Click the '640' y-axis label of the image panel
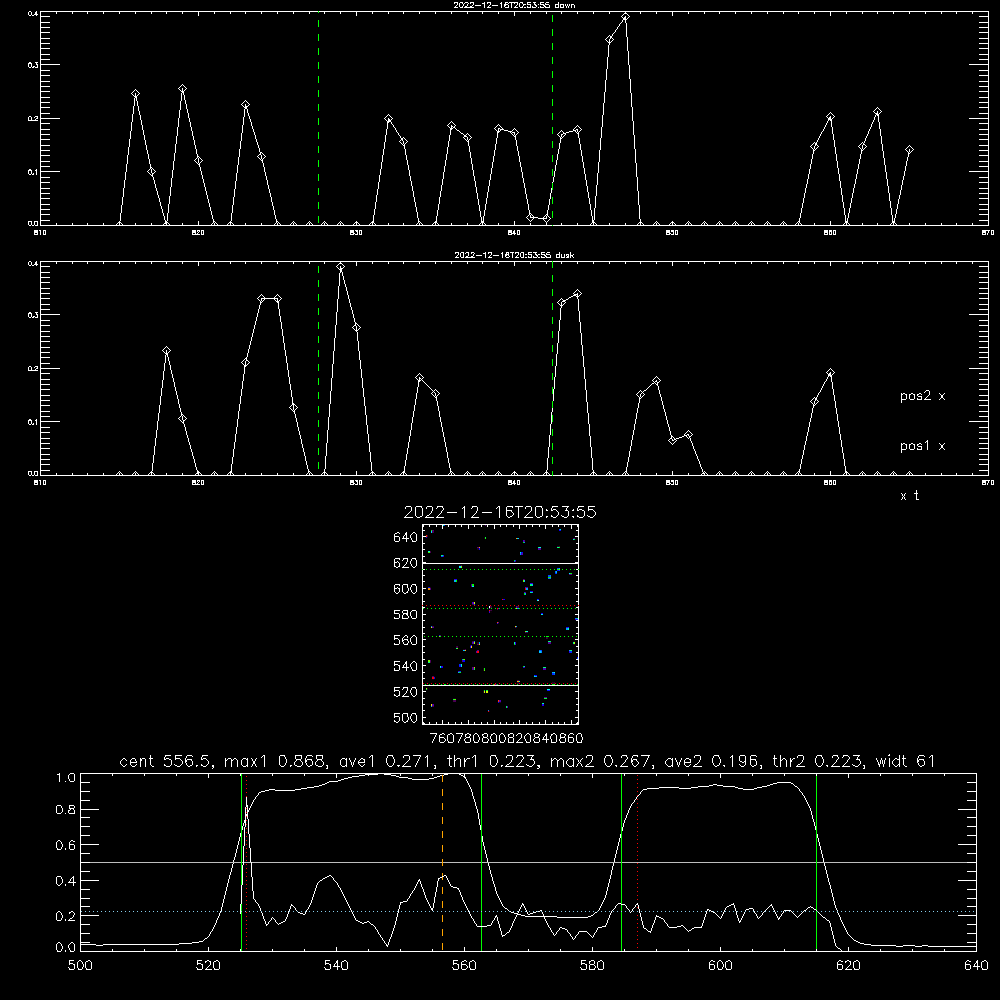This screenshot has height=1000, width=1000. pyautogui.click(x=406, y=537)
